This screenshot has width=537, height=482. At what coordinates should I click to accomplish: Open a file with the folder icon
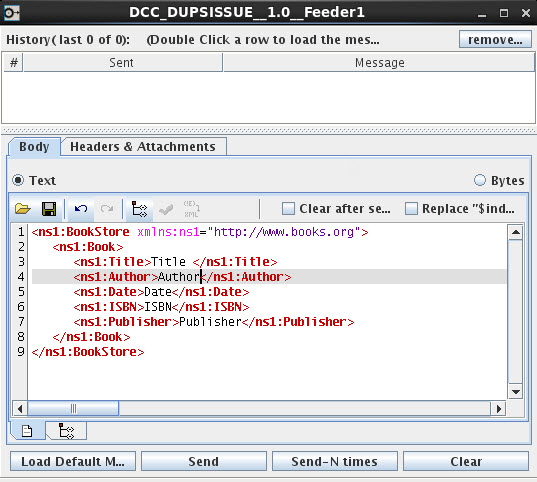coord(23,209)
